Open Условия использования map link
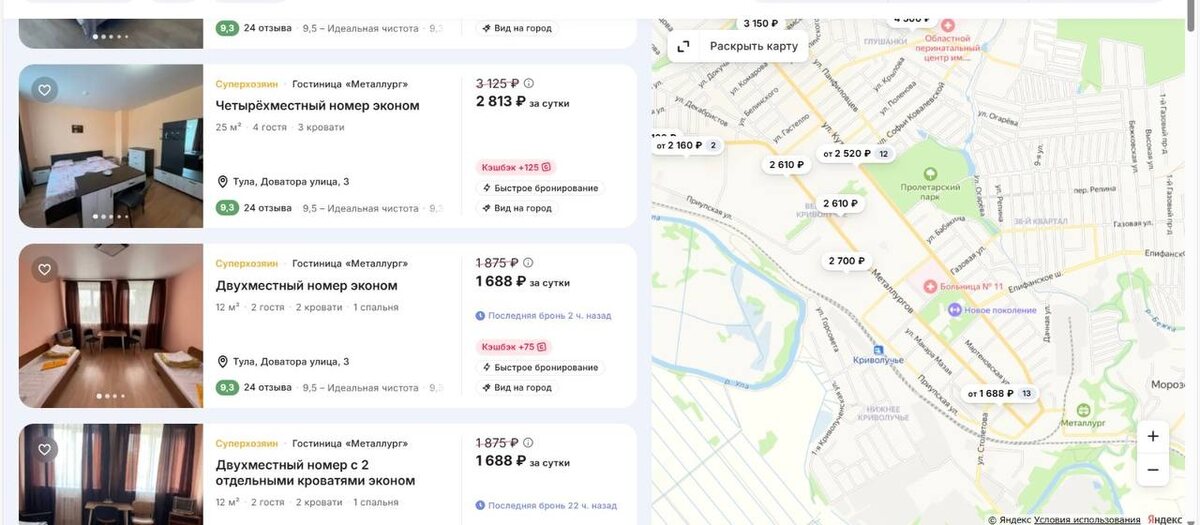 point(1087,520)
